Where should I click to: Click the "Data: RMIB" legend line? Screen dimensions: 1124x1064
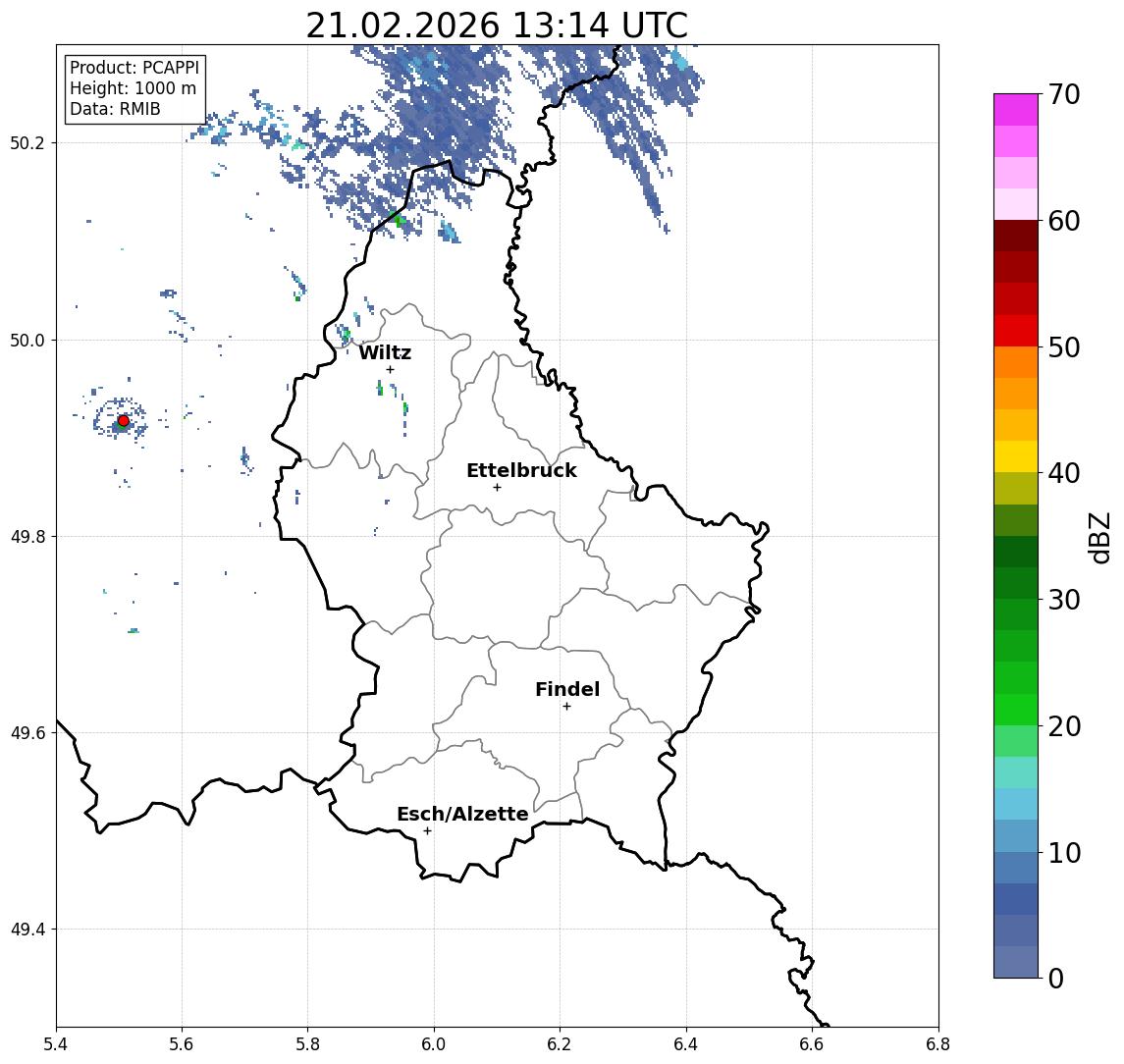pyautogui.click(x=115, y=109)
